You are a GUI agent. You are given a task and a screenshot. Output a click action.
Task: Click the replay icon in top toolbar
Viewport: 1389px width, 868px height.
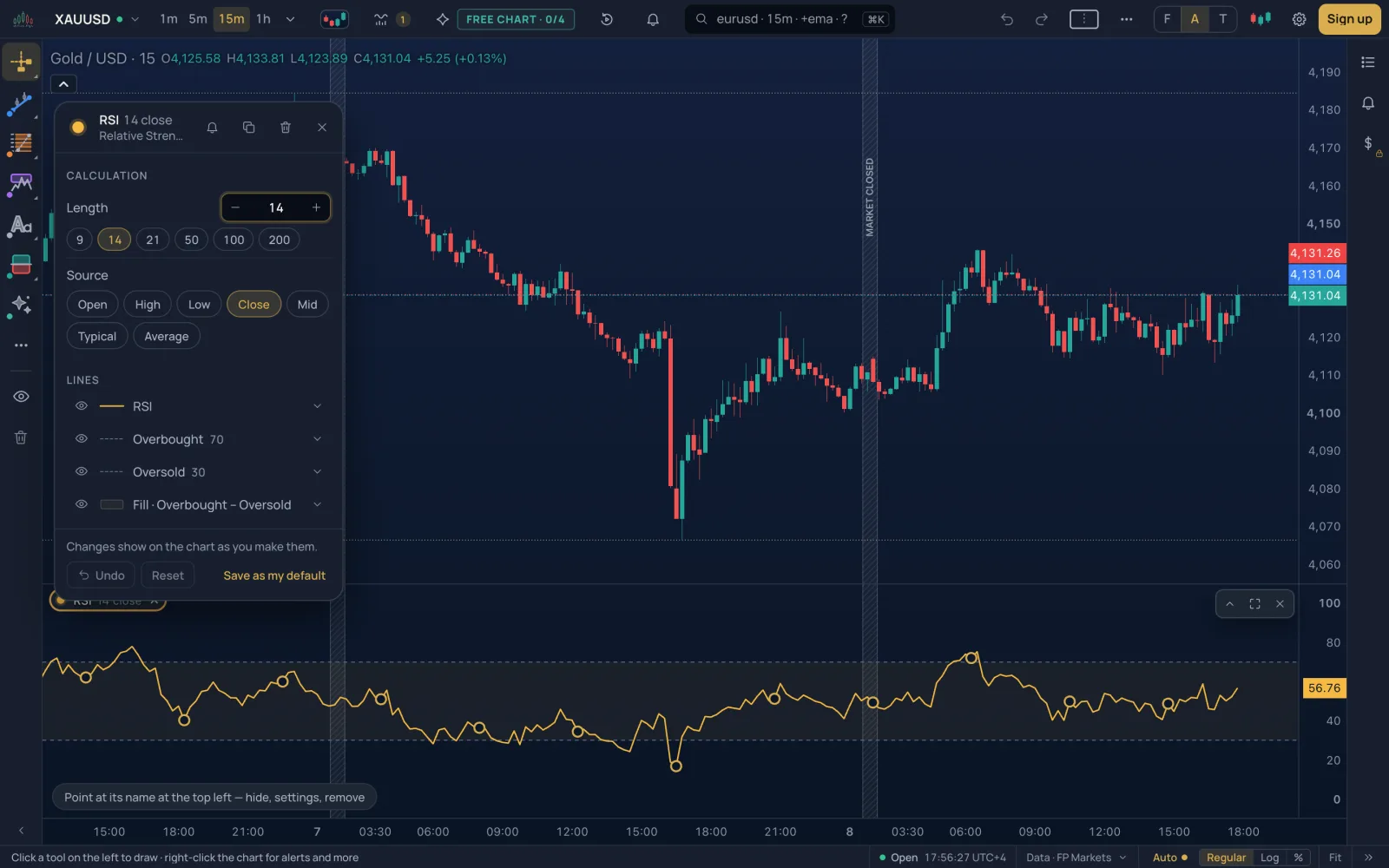click(x=607, y=19)
